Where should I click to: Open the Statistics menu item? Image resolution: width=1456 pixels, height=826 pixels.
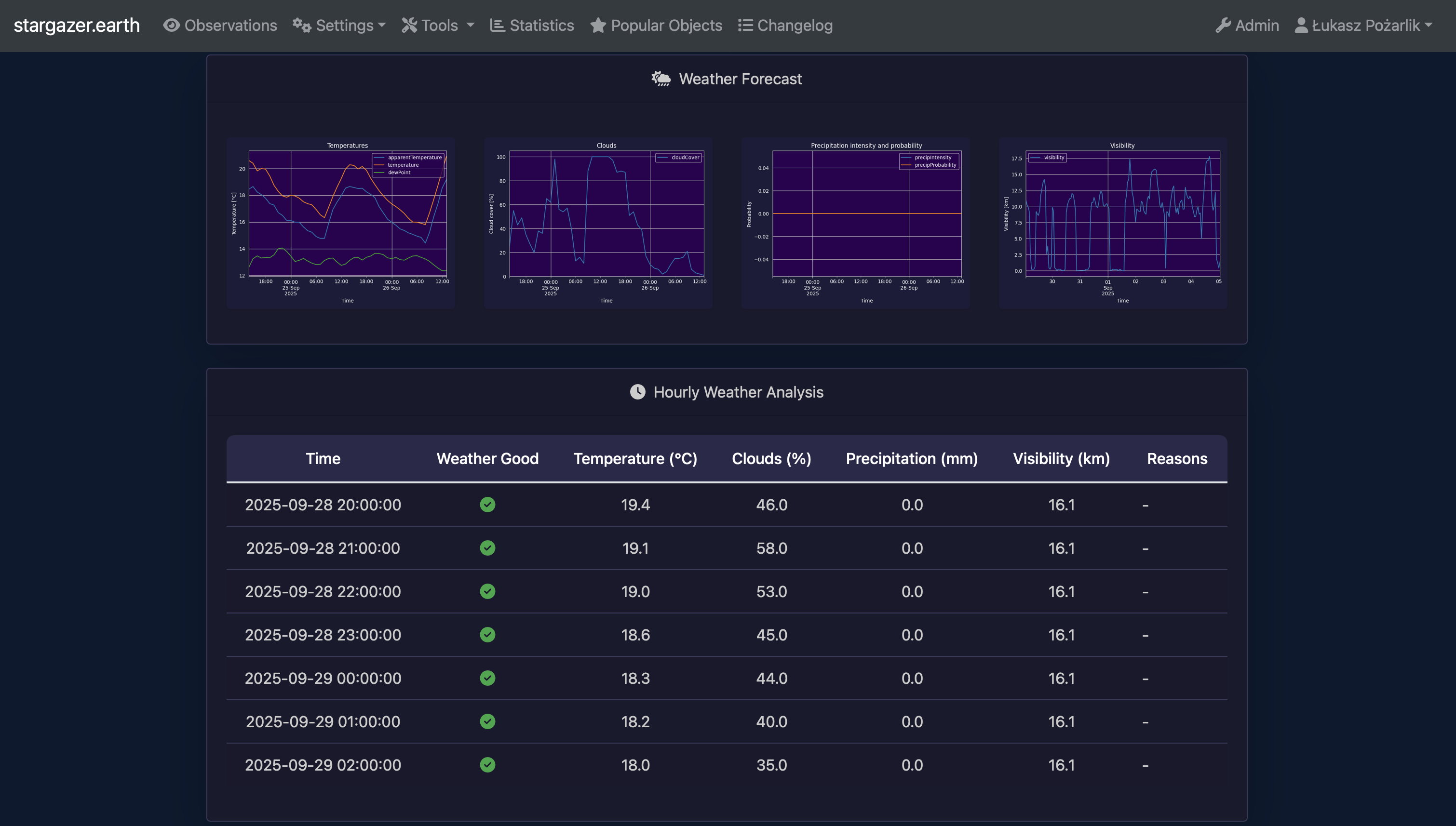click(541, 26)
